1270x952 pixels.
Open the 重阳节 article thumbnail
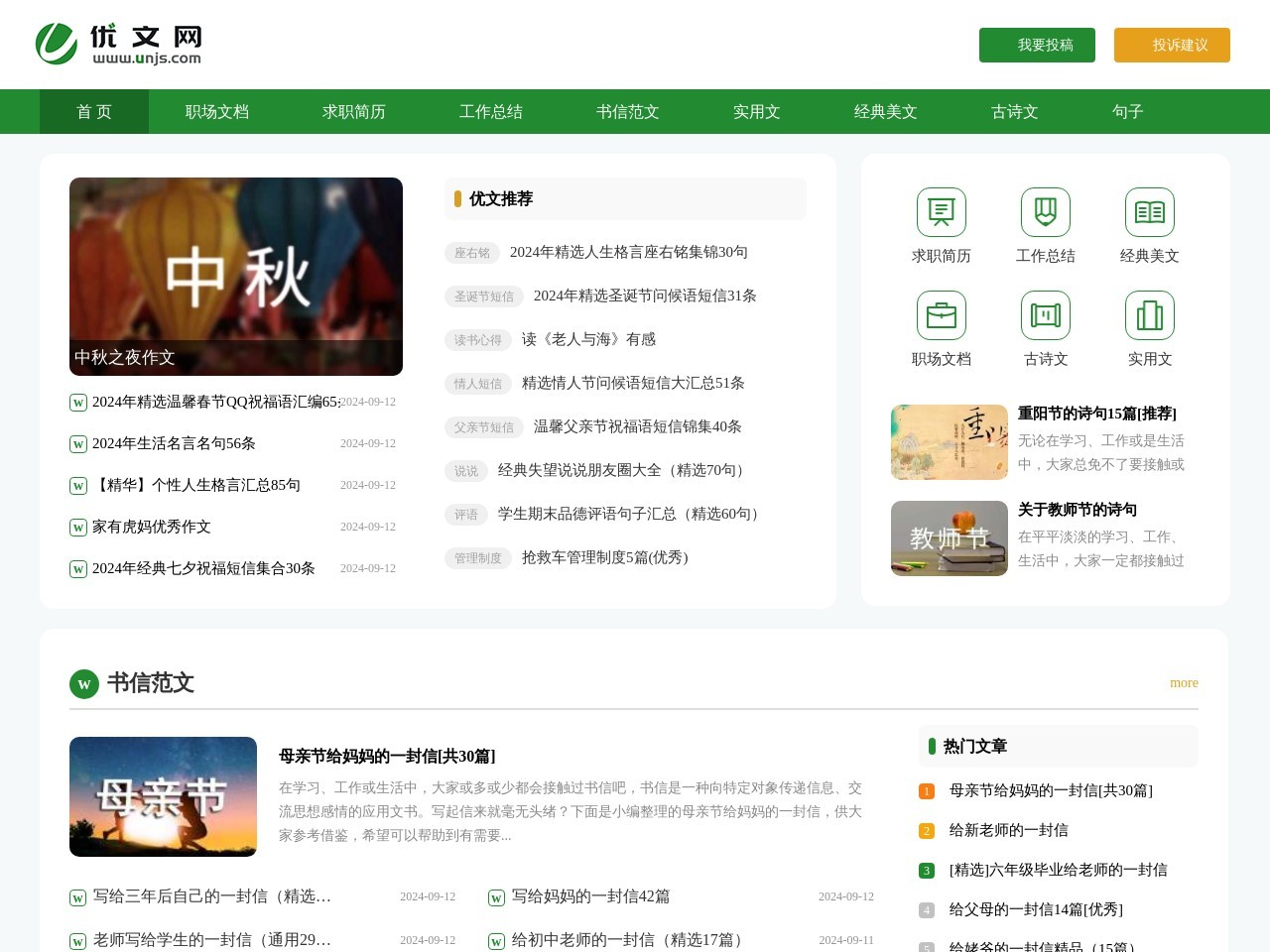click(950, 442)
